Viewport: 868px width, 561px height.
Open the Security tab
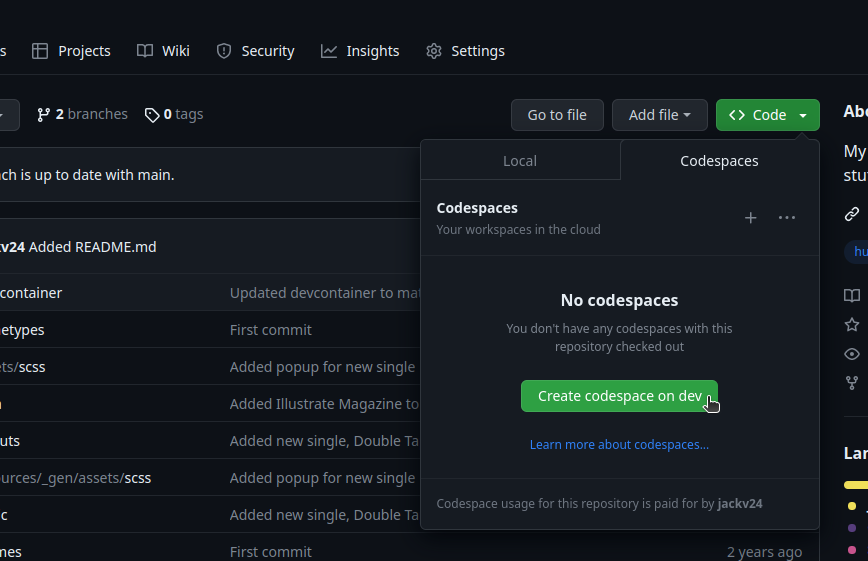pyautogui.click(x=255, y=51)
